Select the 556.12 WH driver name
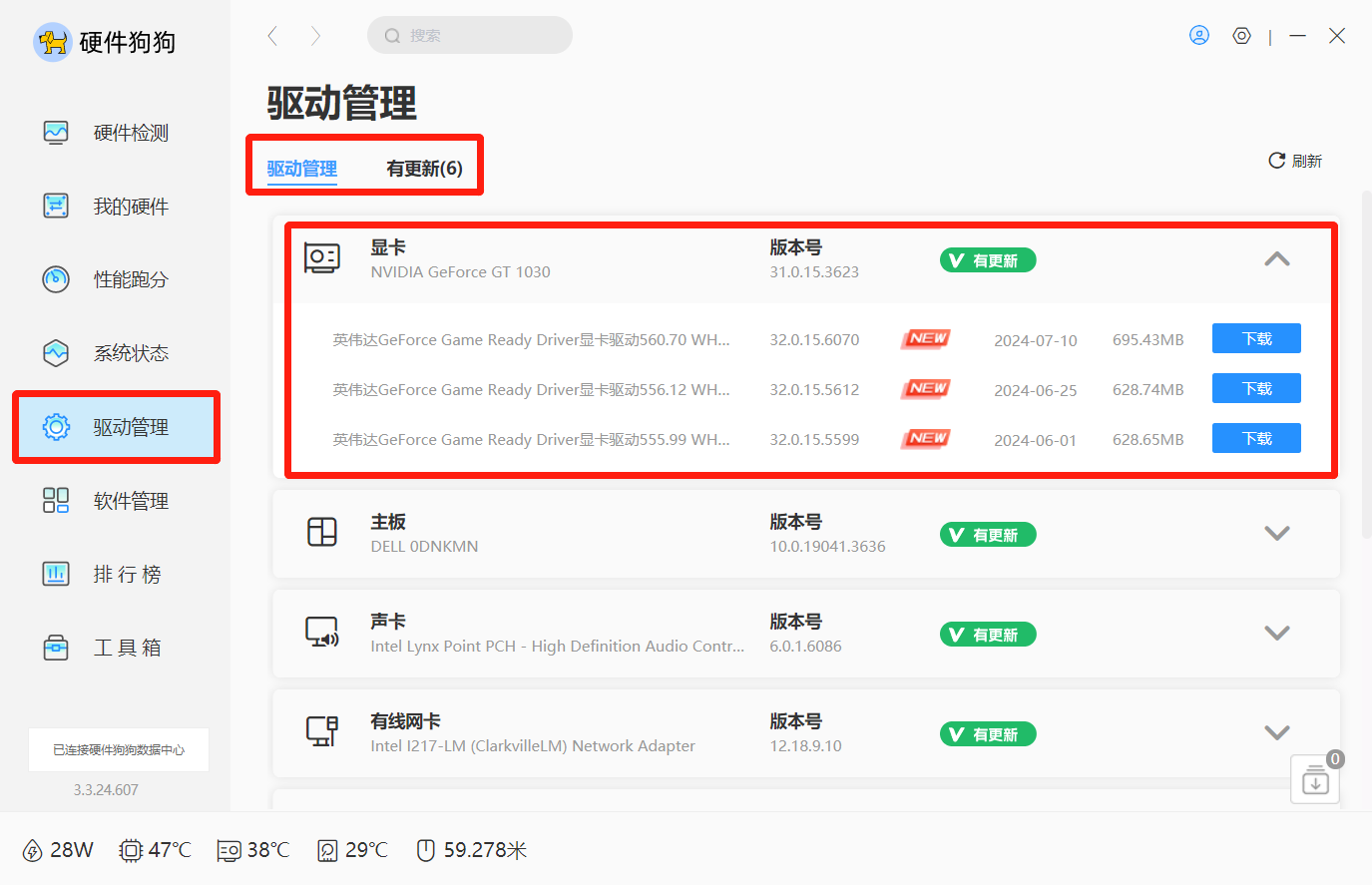The height and width of the screenshot is (886, 1372). pyautogui.click(x=531, y=389)
